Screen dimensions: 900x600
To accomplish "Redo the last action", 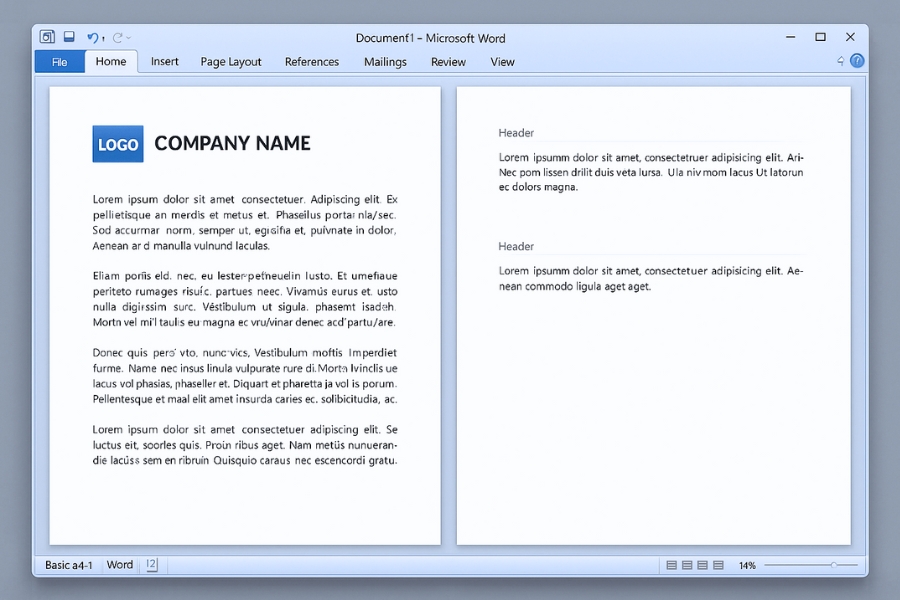I will [x=117, y=38].
